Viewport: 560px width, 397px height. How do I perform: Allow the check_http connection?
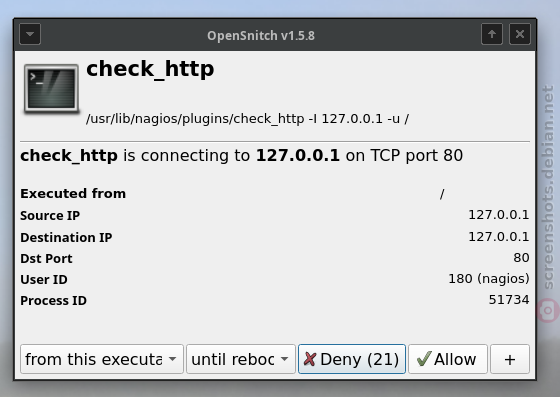coord(448,359)
